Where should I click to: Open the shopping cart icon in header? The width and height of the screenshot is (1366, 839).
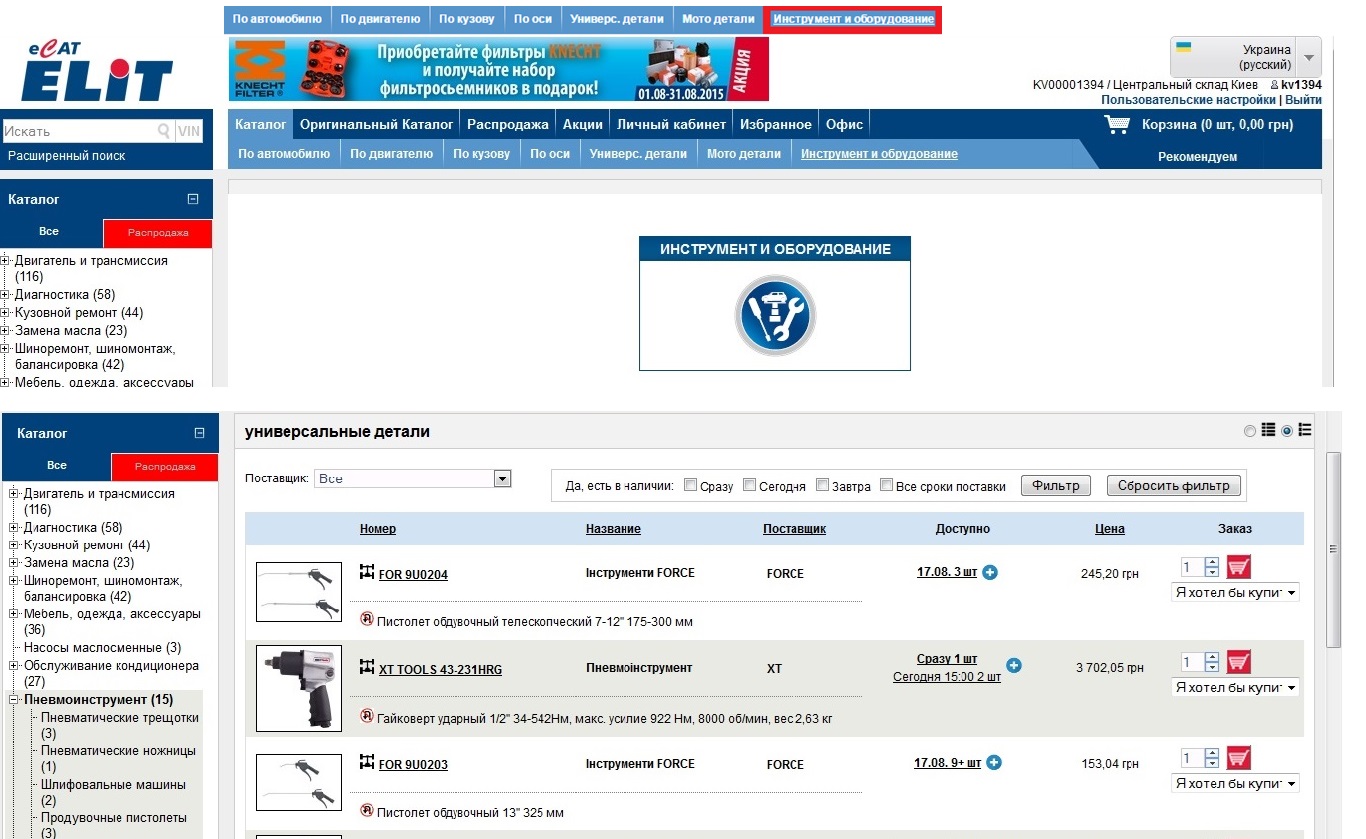(1116, 125)
